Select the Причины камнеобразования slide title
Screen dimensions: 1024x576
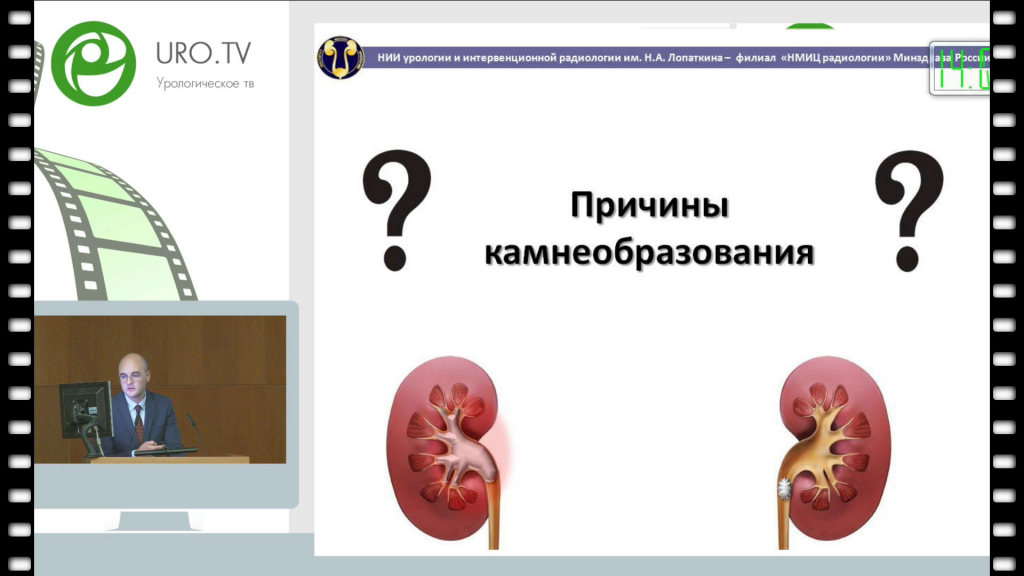(648, 230)
